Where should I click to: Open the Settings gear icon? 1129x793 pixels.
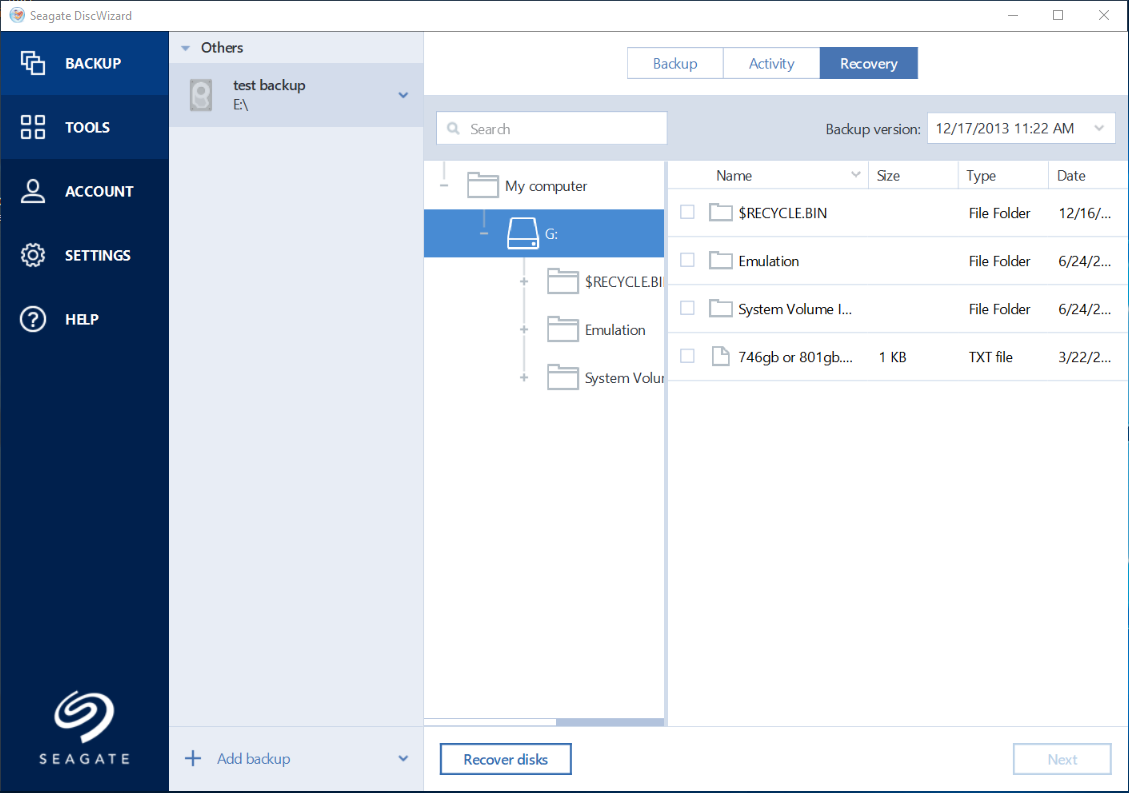click(32, 255)
